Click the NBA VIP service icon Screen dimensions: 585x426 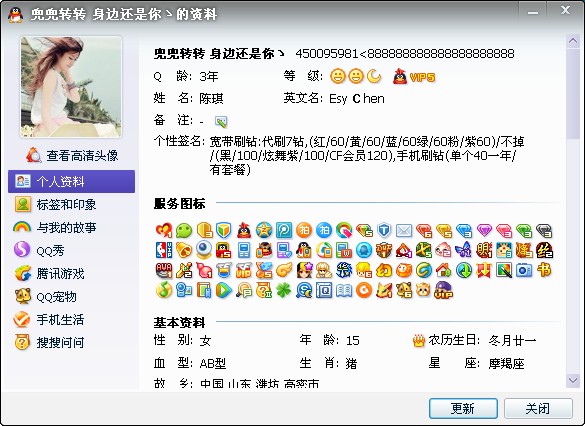coord(163,250)
